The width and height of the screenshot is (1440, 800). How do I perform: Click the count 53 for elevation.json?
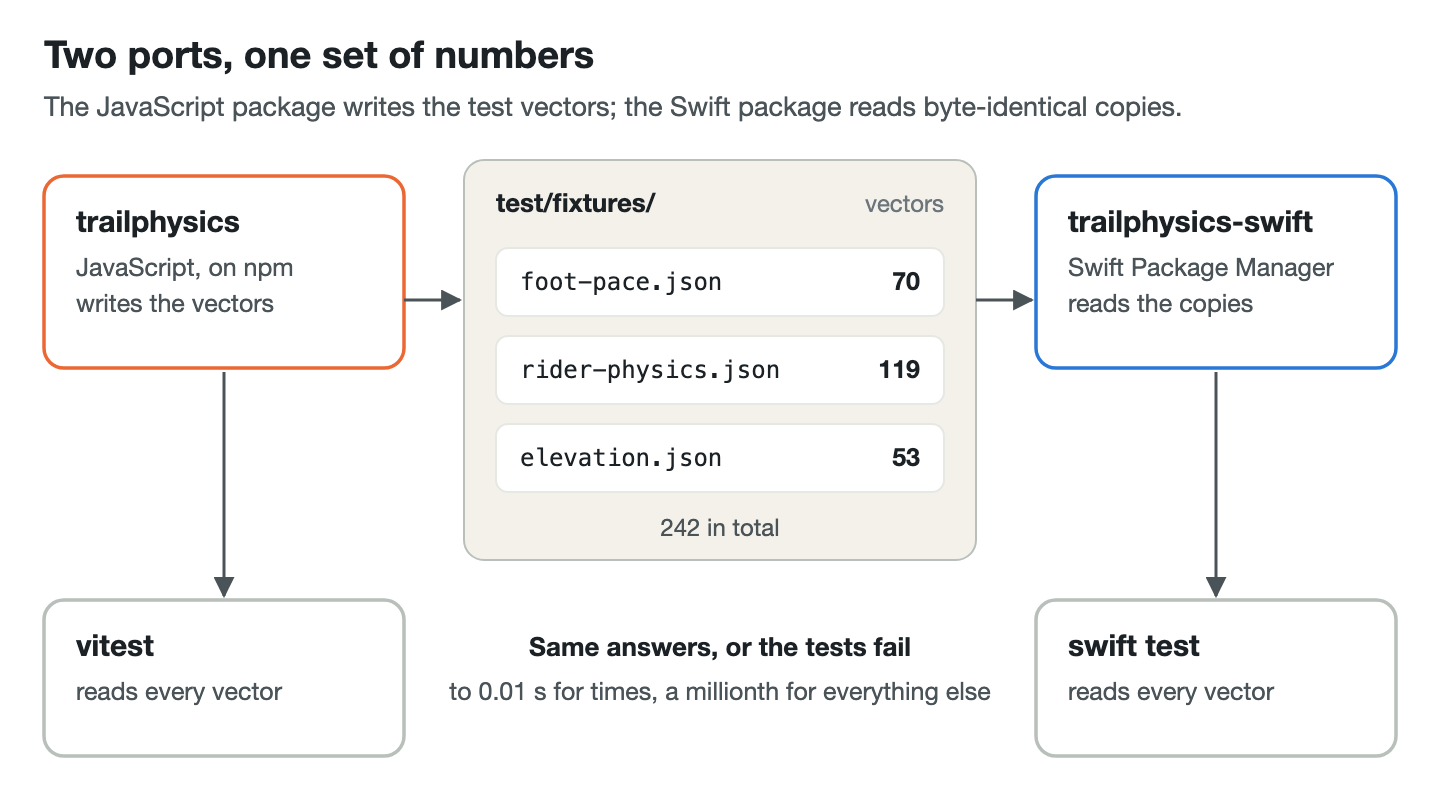906,458
